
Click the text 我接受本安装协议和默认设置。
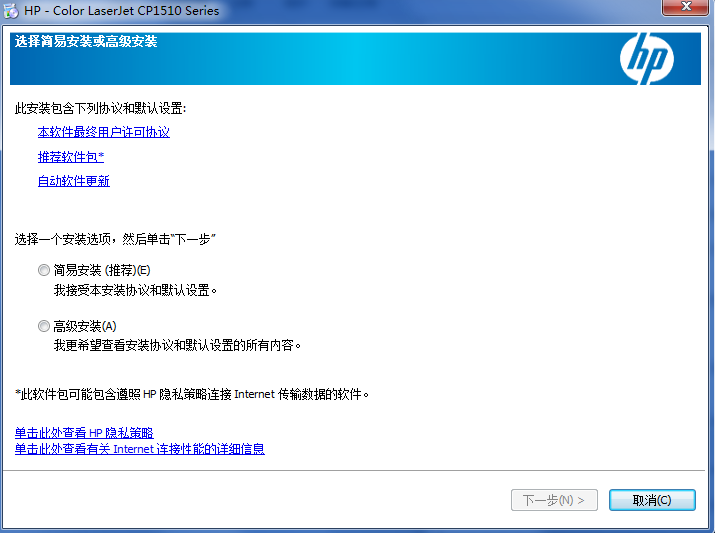[x=135, y=290]
